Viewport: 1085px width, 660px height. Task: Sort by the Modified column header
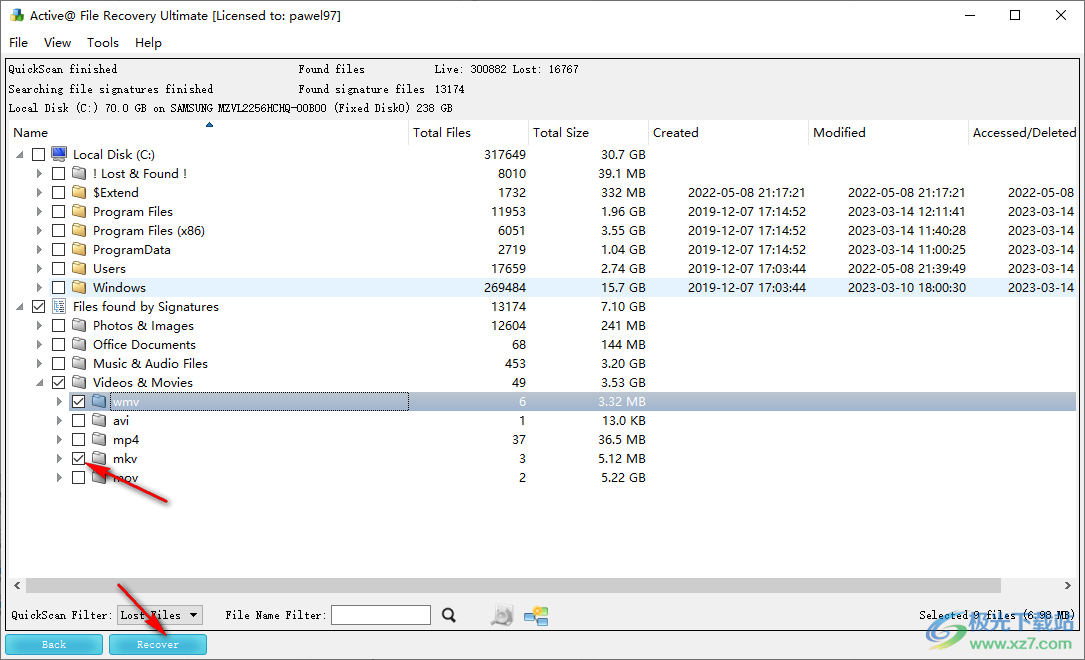[888, 132]
